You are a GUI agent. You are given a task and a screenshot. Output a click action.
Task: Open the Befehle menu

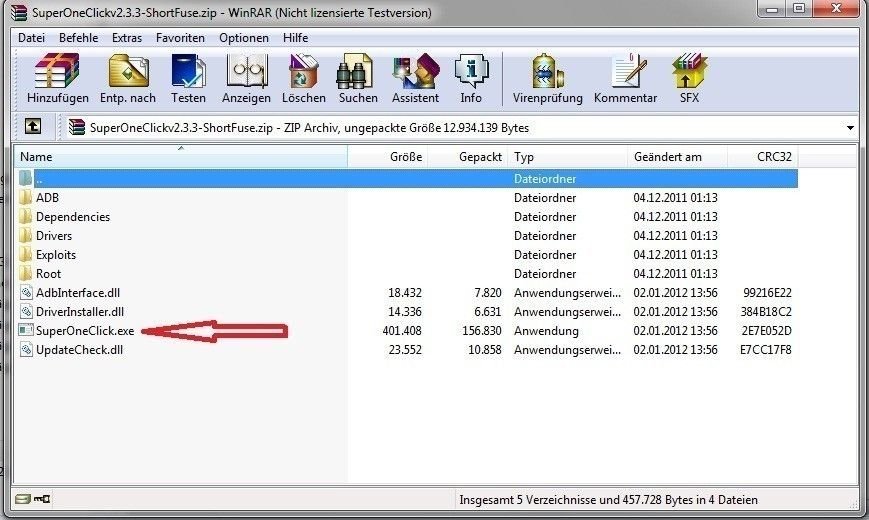click(79, 38)
